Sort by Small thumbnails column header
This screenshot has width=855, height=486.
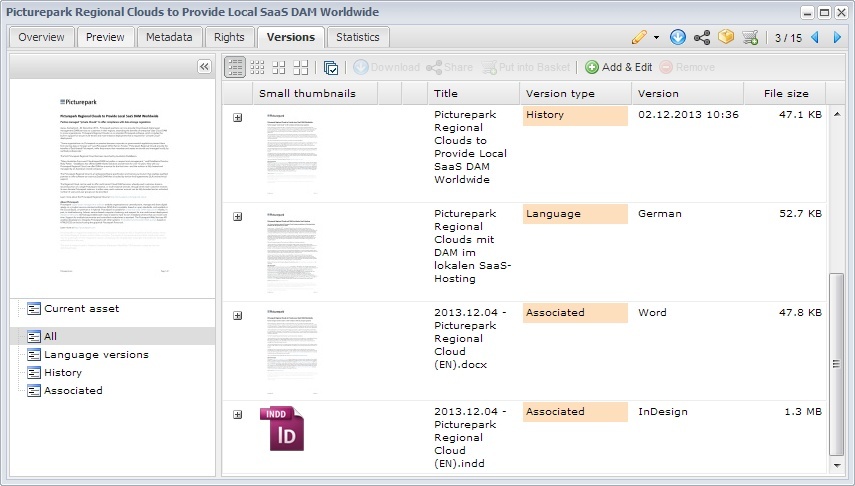(315, 93)
